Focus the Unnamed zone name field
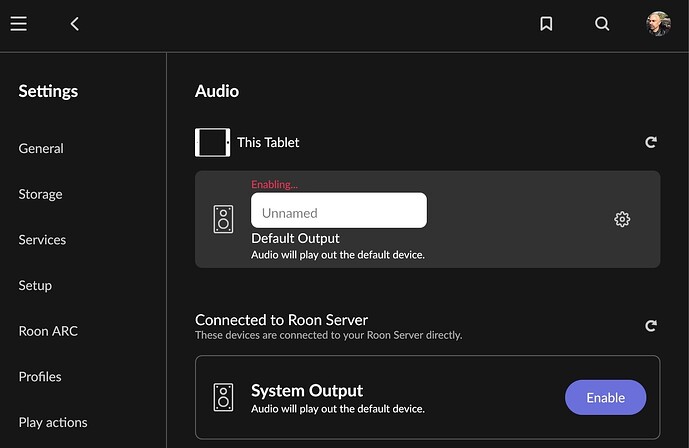Screen dimensions: 689x448 click(339, 210)
